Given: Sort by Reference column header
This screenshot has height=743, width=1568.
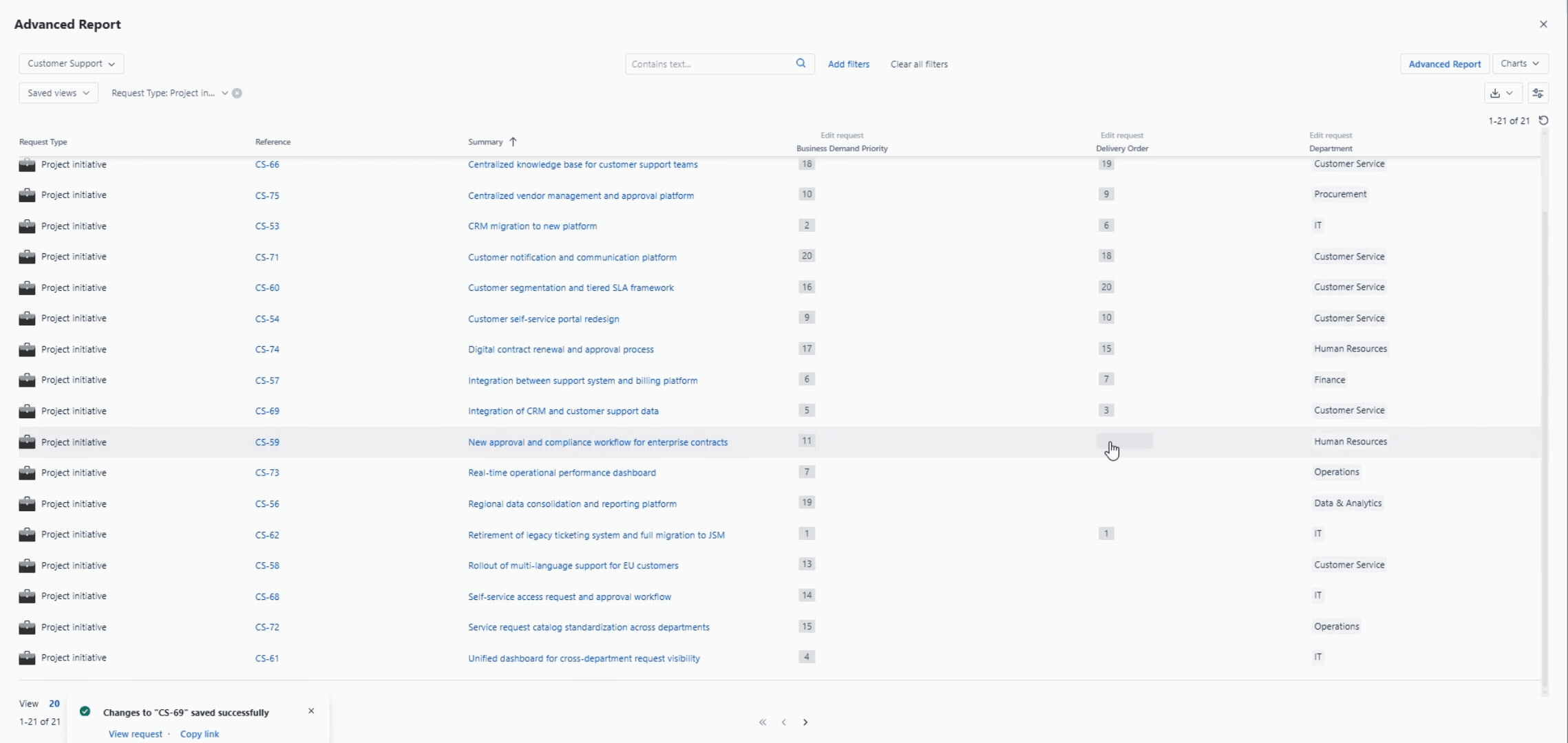Looking at the screenshot, I should (273, 142).
